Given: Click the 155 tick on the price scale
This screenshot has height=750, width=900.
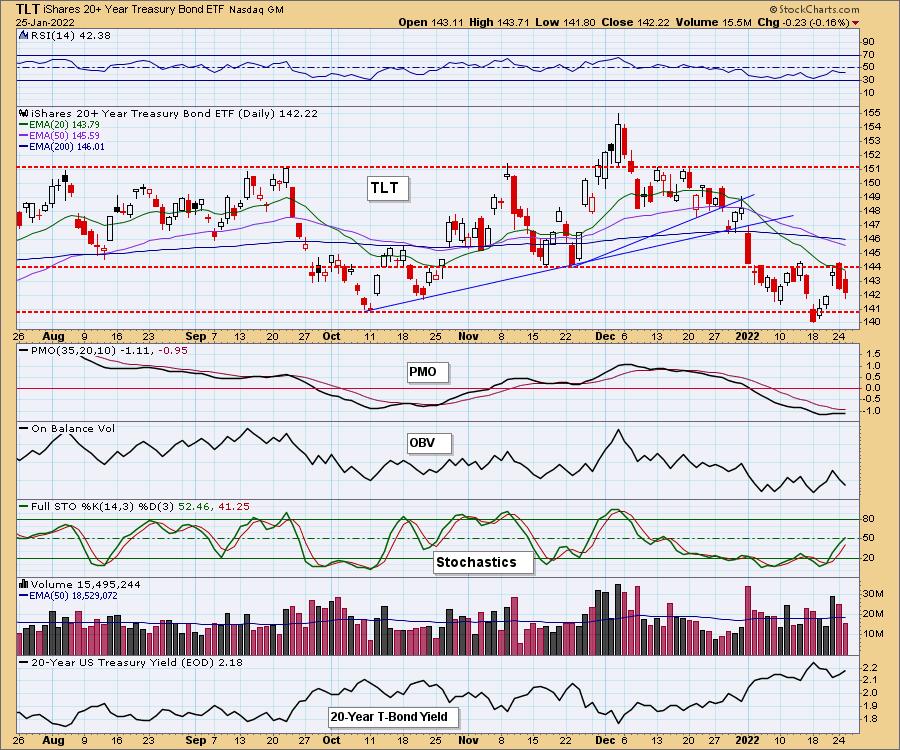Looking at the screenshot, I should (x=871, y=113).
